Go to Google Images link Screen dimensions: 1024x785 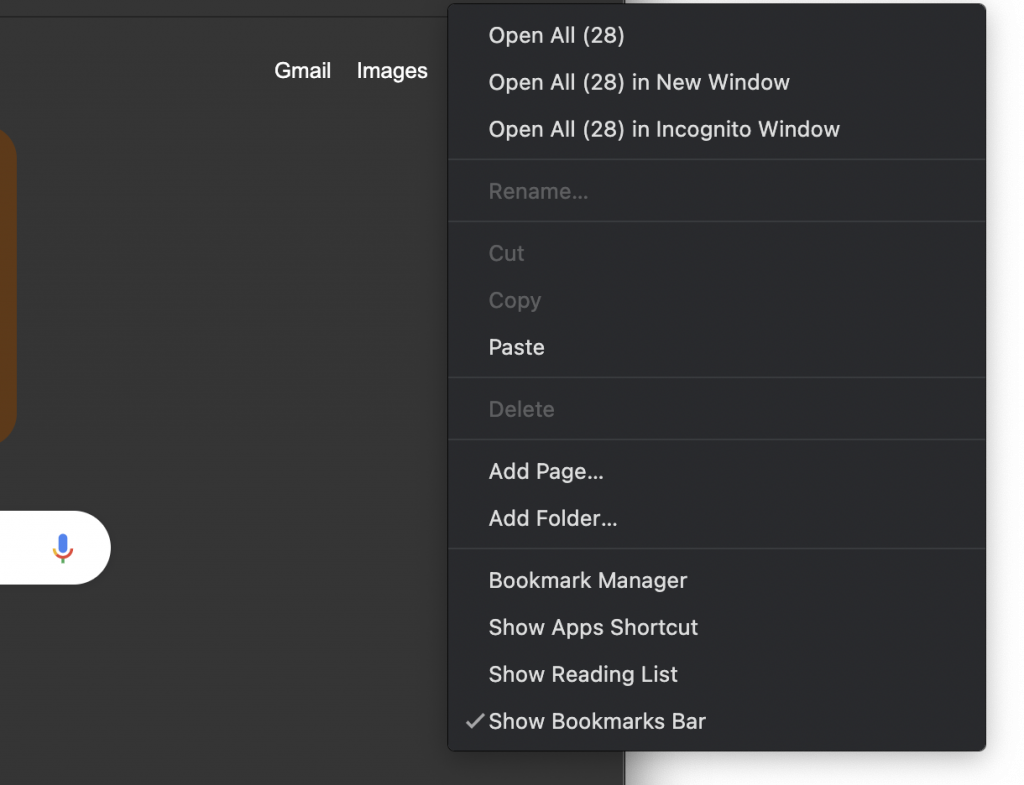(x=392, y=70)
